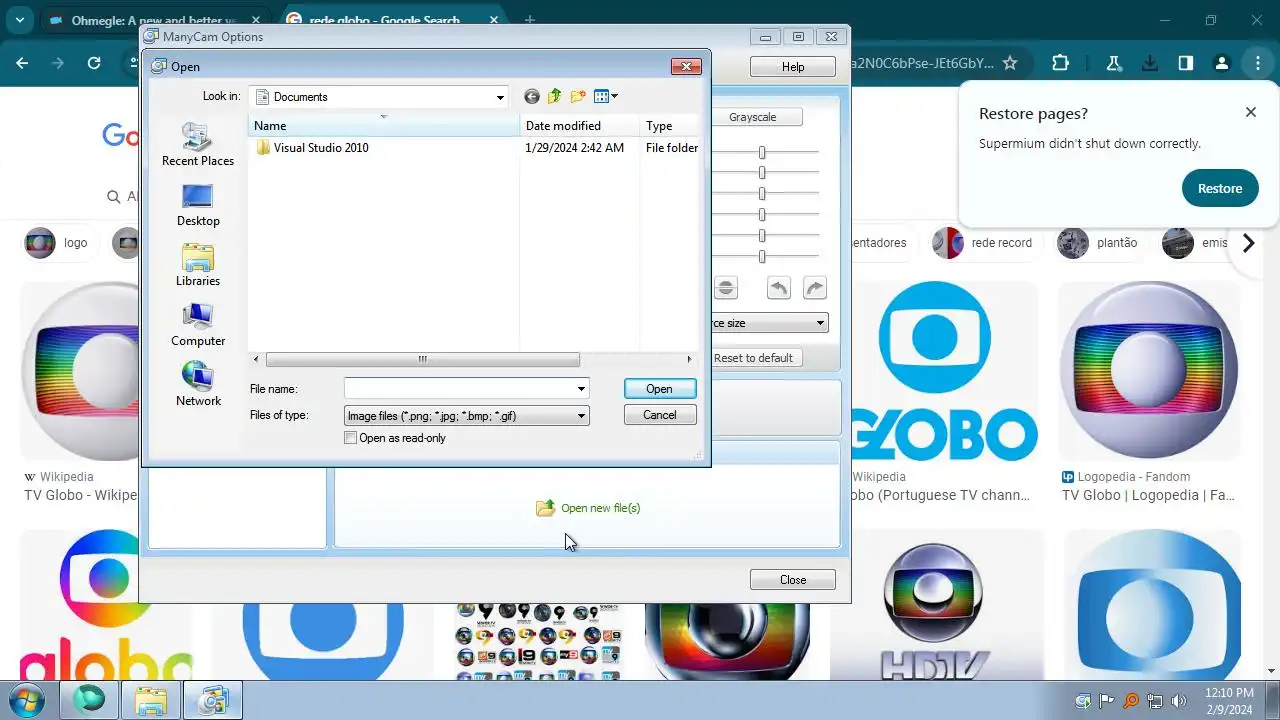Adjust the first ManyCam image slider
Screen dimensions: 1280x720
pyautogui.click(x=762, y=152)
